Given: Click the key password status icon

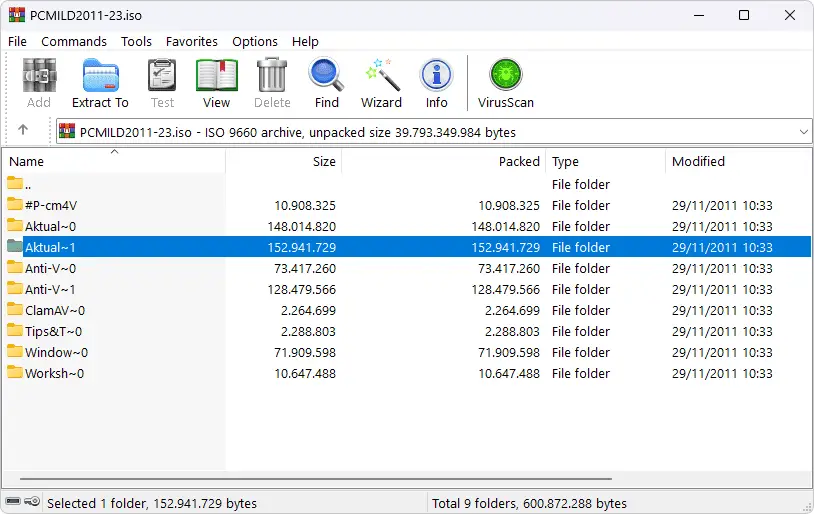Looking at the screenshot, I should click(x=32, y=502).
